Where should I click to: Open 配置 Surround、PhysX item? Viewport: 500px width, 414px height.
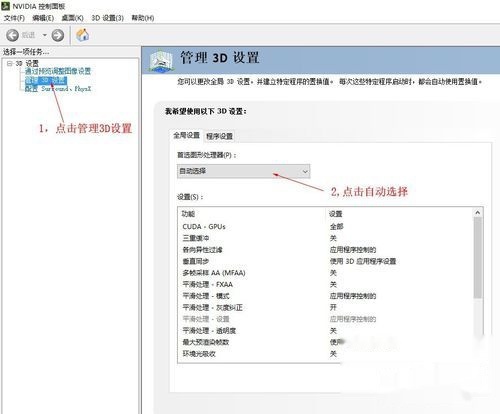pos(58,89)
